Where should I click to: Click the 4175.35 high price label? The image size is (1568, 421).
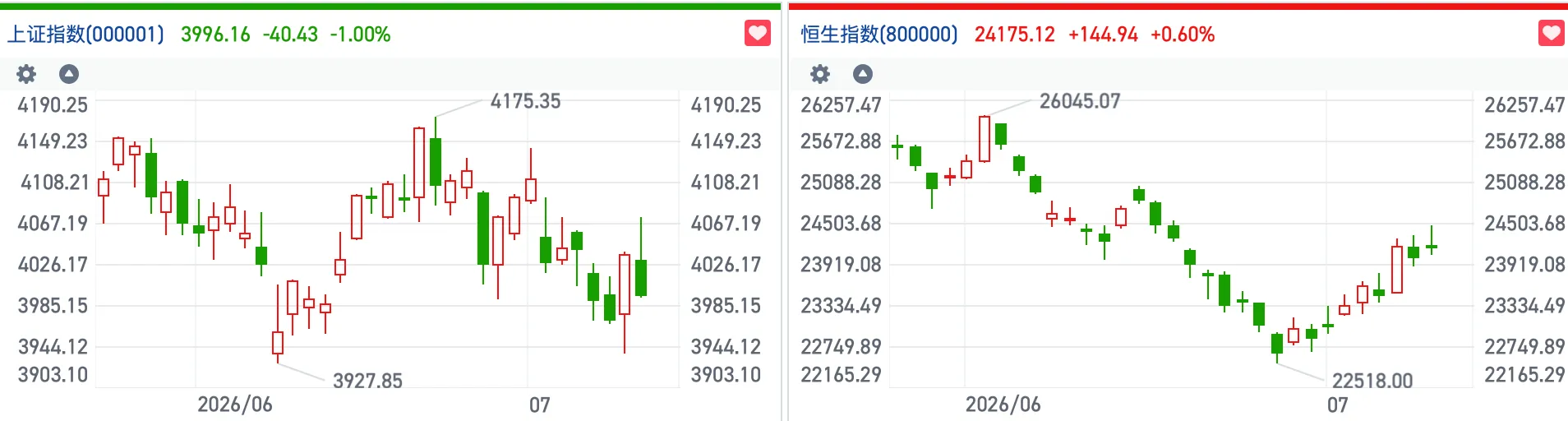(x=525, y=101)
